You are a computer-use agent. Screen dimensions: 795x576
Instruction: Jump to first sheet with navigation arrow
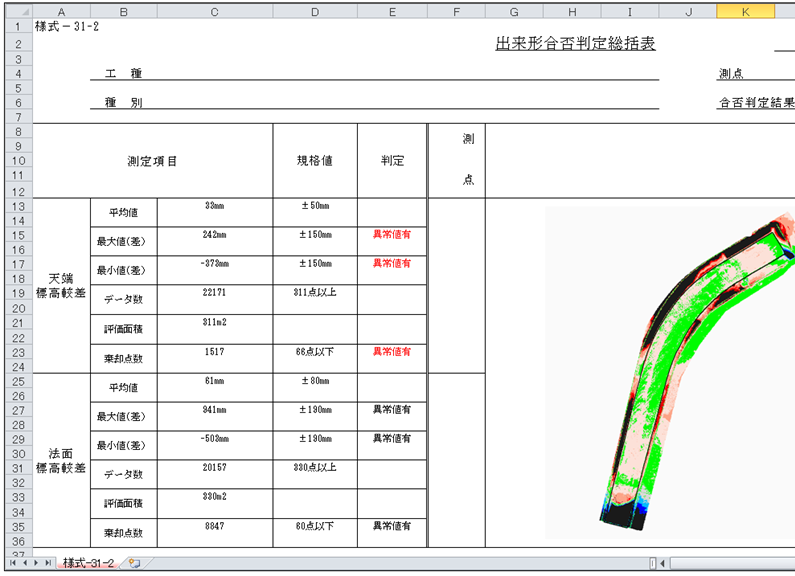(x=13, y=563)
